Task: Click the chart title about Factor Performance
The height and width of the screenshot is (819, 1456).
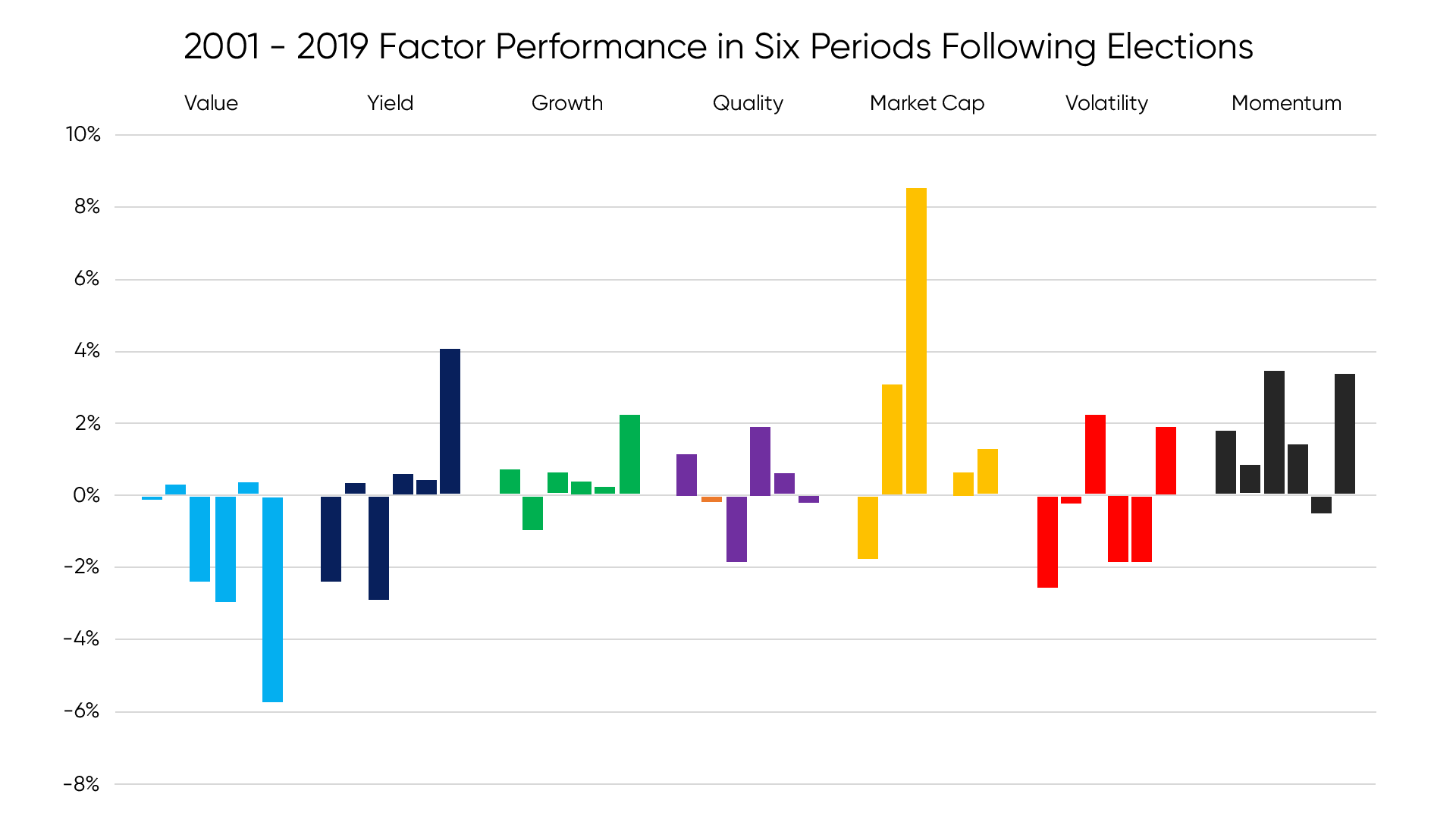Action: click(x=717, y=47)
